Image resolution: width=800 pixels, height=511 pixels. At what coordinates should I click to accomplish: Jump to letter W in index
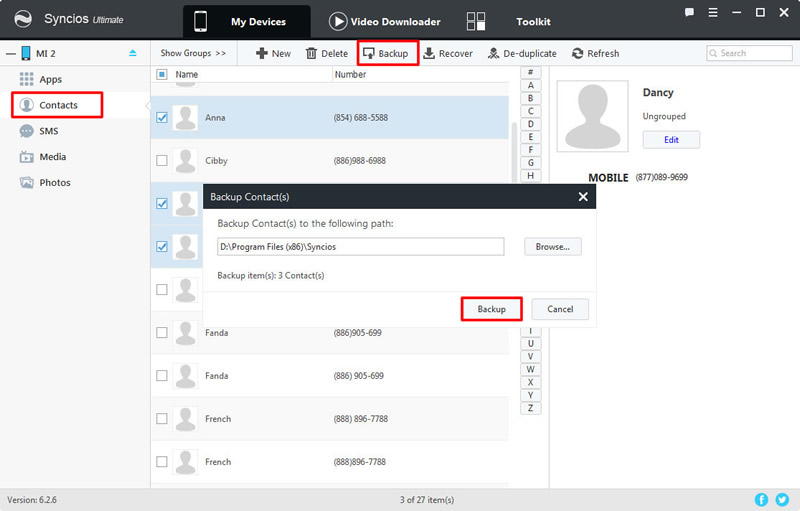point(531,369)
